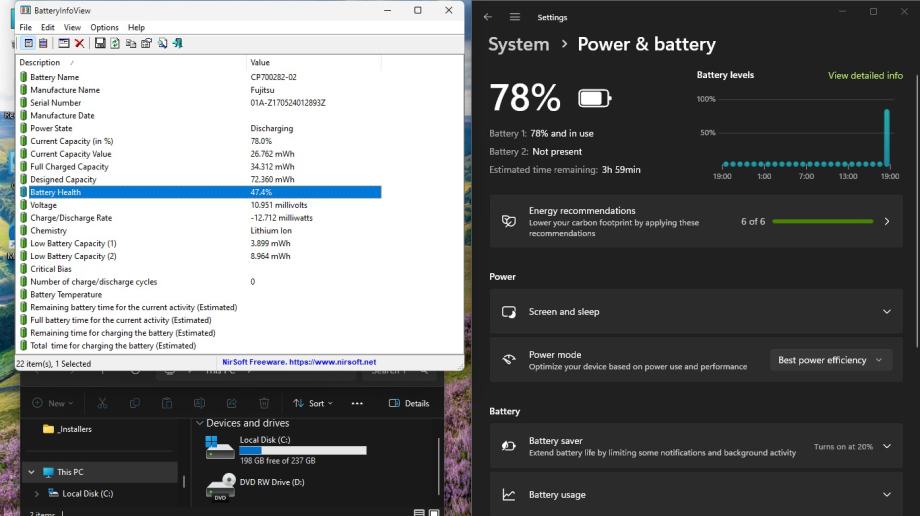Open the NirSoft Freeware website link
This screenshot has width=920, height=516.
[299, 362]
